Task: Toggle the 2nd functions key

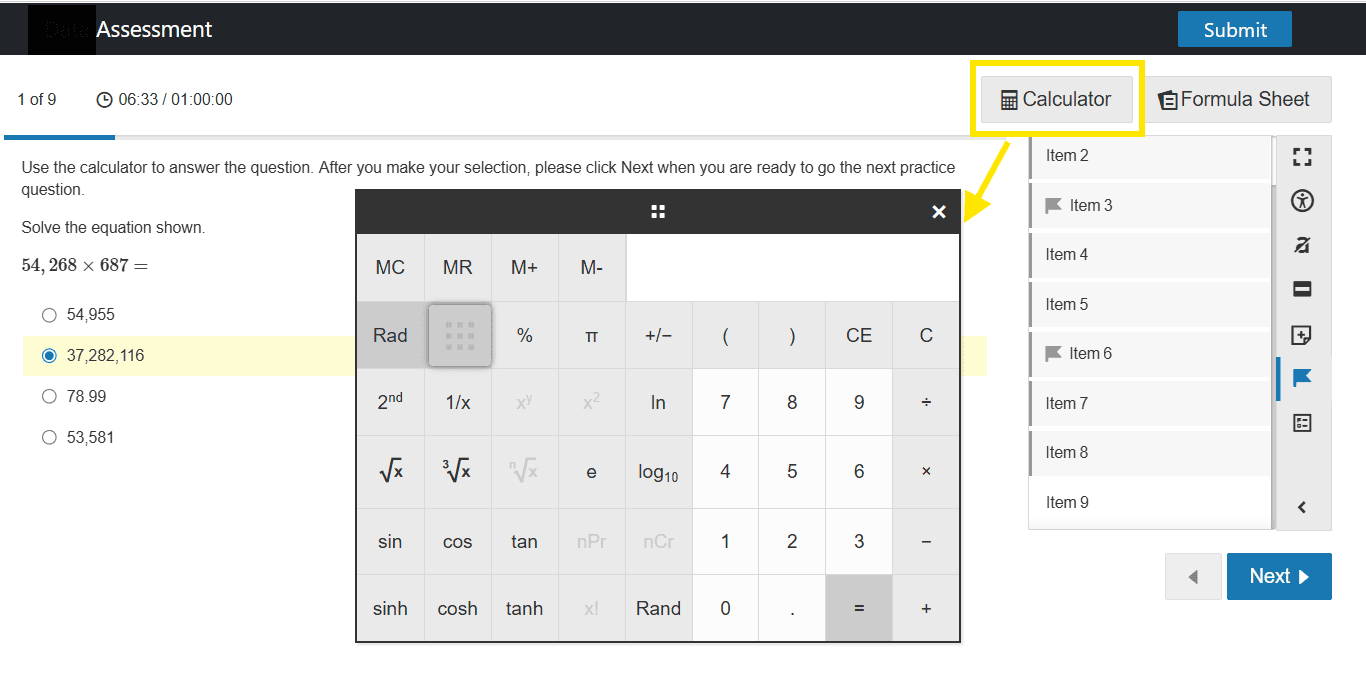Action: click(x=390, y=402)
